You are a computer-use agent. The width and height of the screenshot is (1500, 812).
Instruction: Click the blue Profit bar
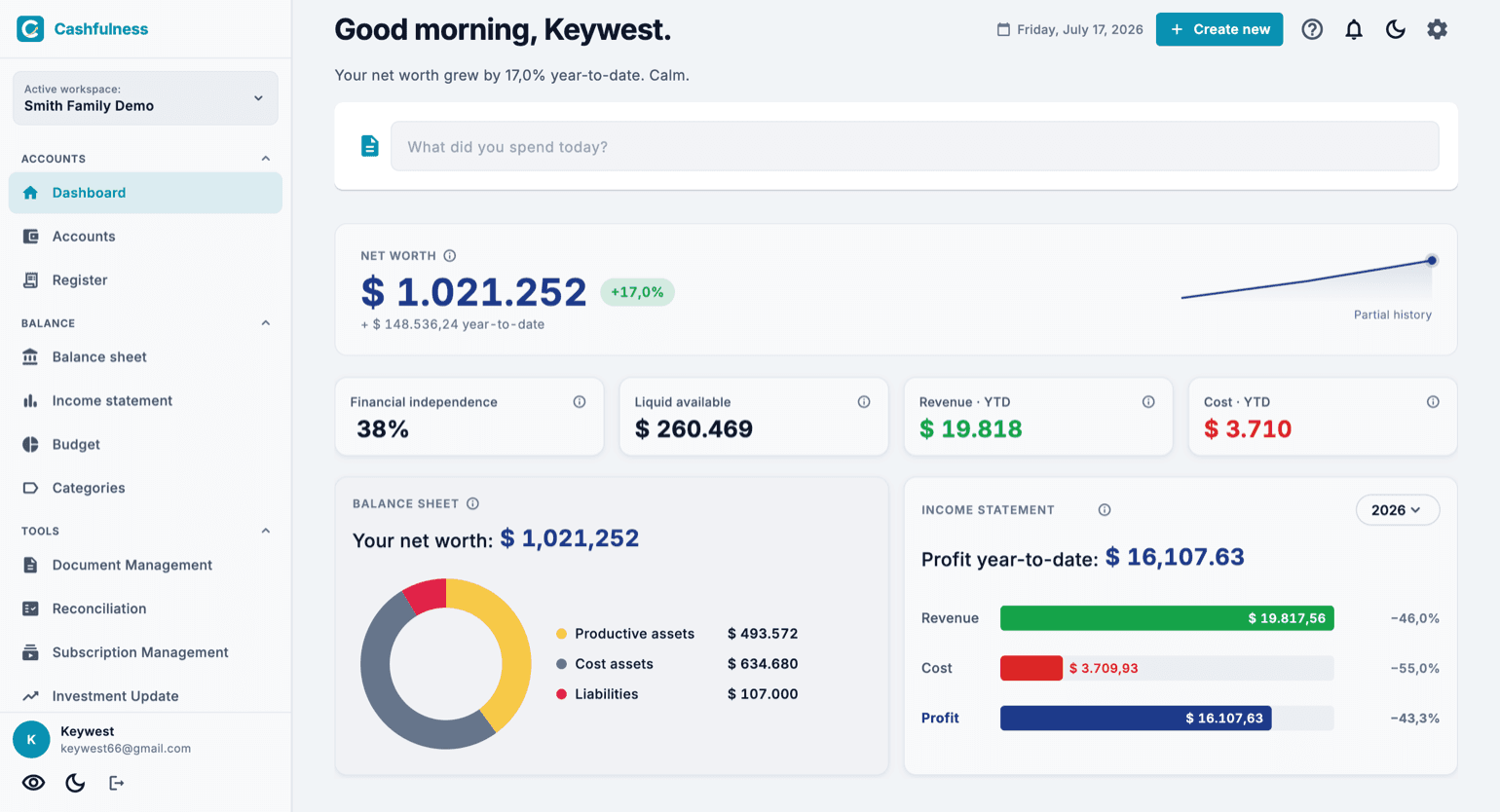pos(1136,718)
